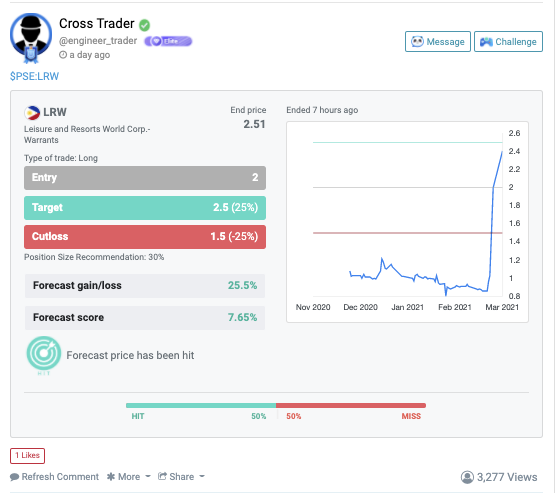Click the green HIT portion of the progress bar
This screenshot has height=493, width=555.
[x=201, y=405]
